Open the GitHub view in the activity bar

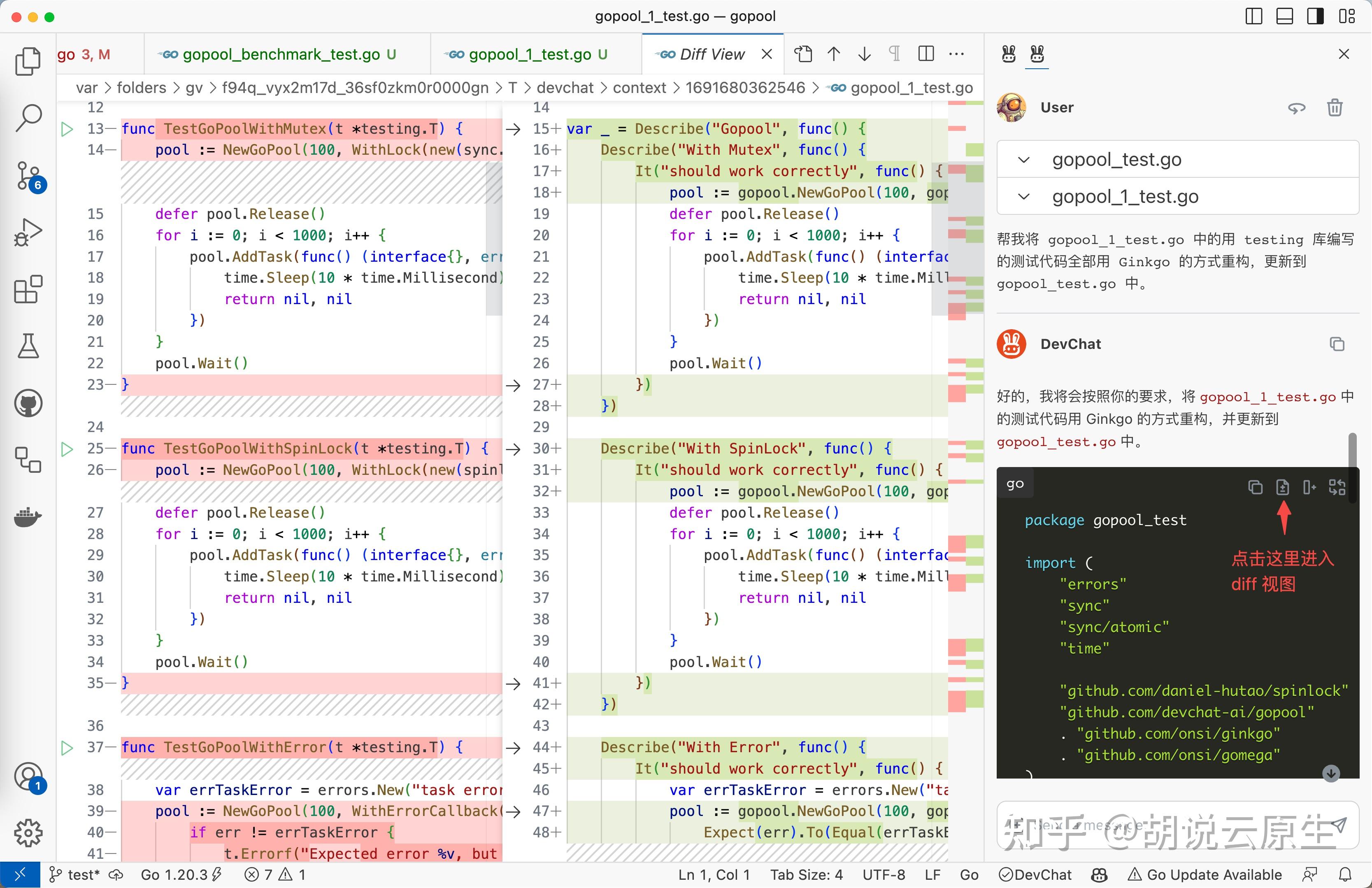pyautogui.click(x=28, y=403)
